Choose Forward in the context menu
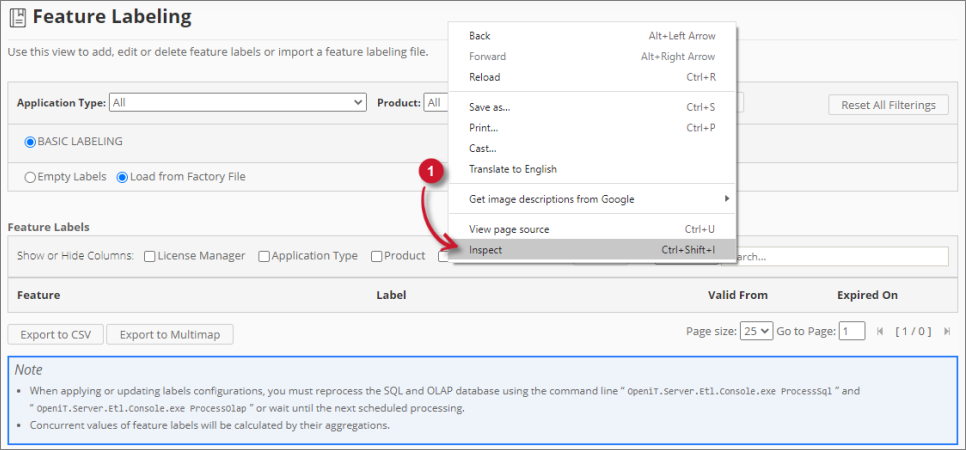The image size is (966, 450). coord(592,56)
